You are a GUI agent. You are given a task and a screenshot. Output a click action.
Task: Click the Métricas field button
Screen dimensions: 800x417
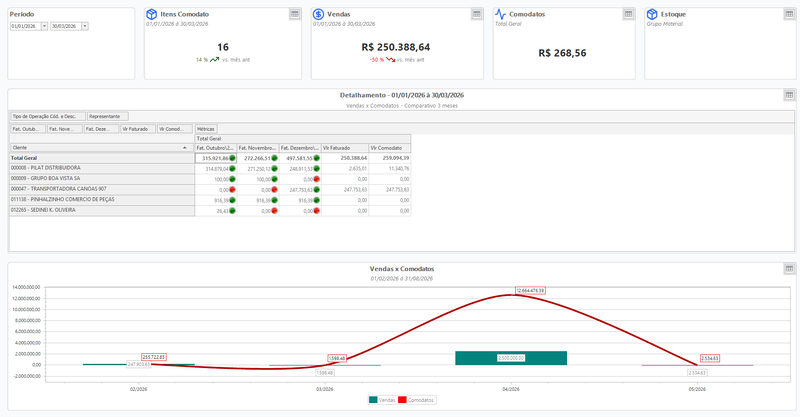pos(206,129)
